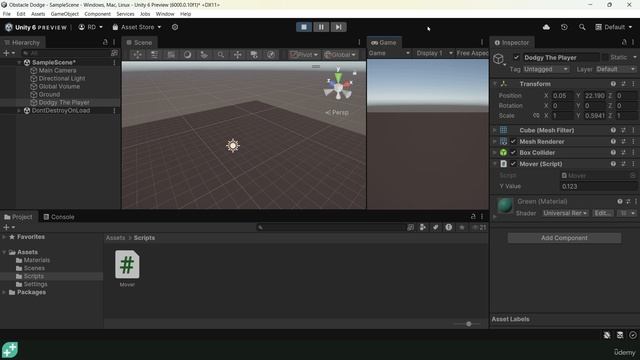640x360 pixels.
Task: Open the Tag Untagged dropdown
Action: click(546, 69)
